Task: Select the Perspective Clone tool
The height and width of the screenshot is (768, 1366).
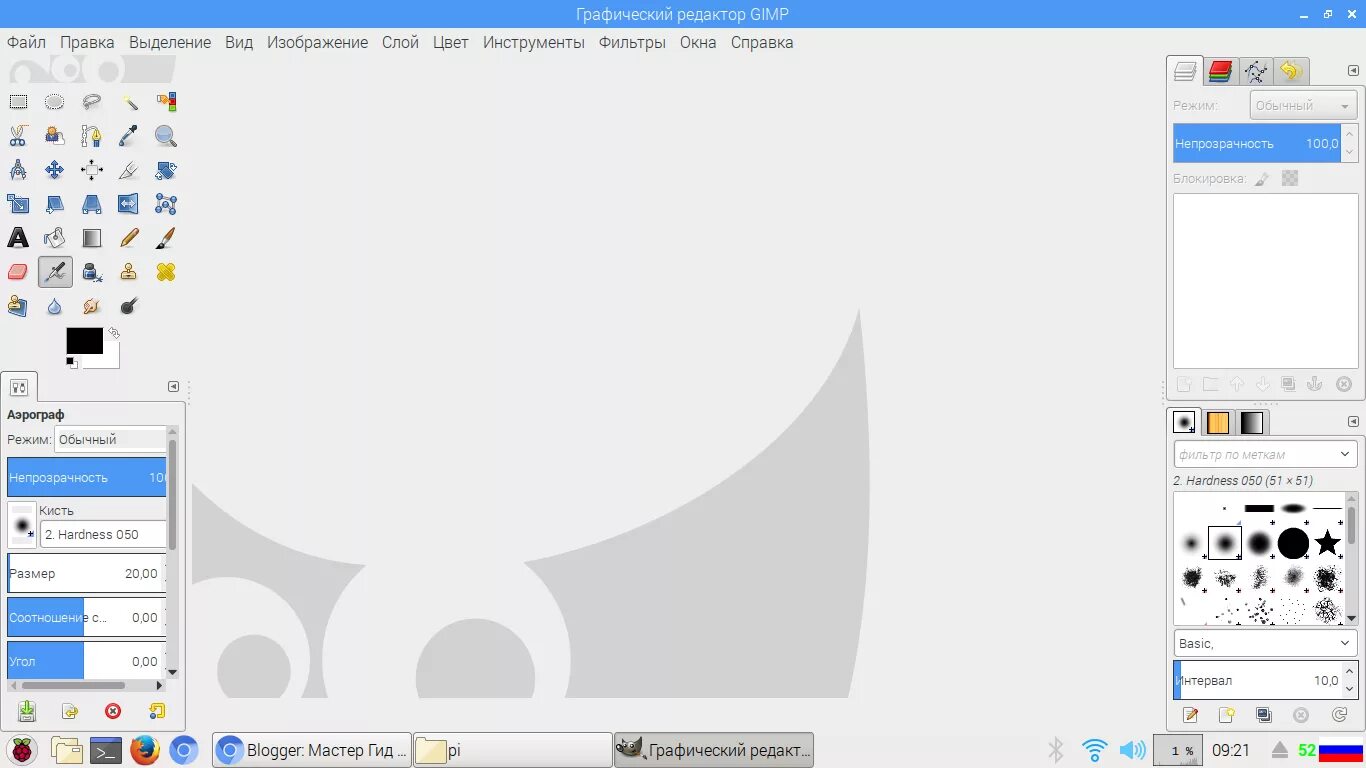Action: tap(18, 306)
